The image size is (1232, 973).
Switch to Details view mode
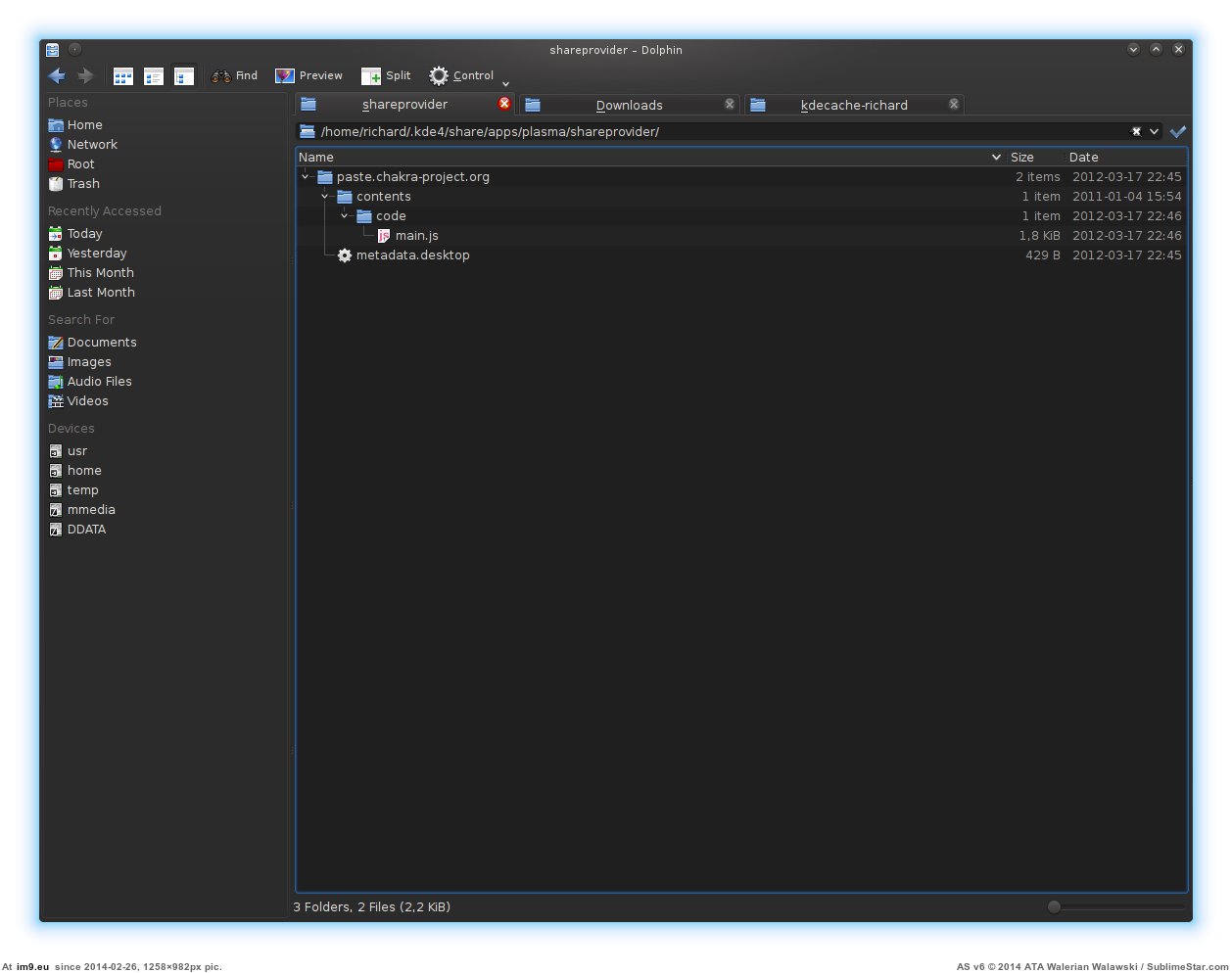click(184, 76)
